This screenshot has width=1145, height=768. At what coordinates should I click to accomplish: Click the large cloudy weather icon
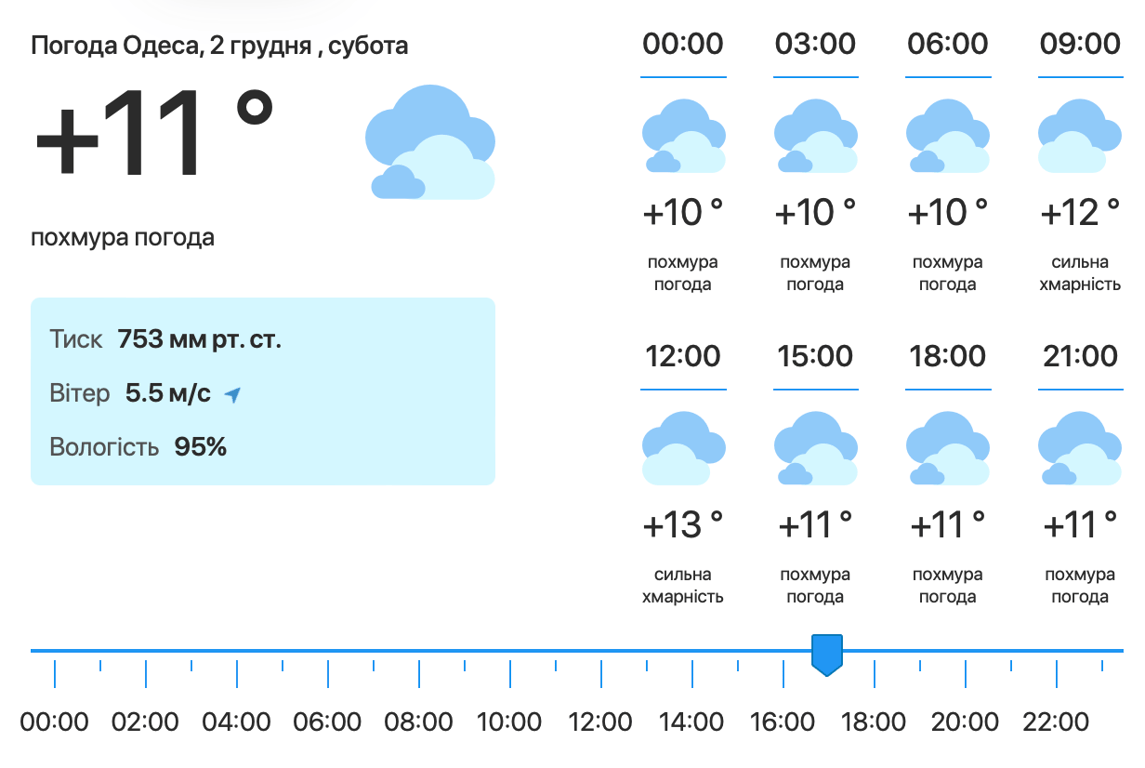pyautogui.click(x=431, y=143)
